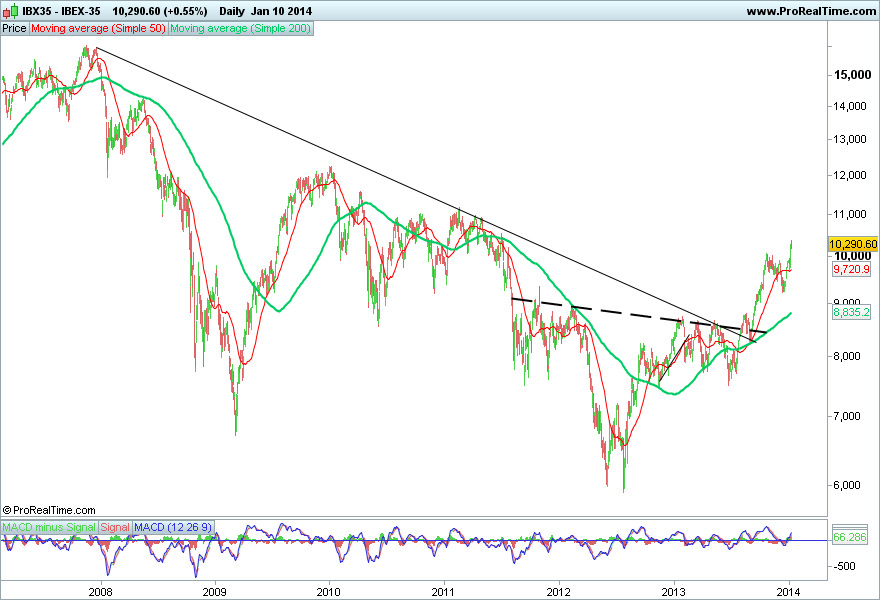
Task: Open the MACD (12 26 9) legend label
Action: [x=173, y=528]
